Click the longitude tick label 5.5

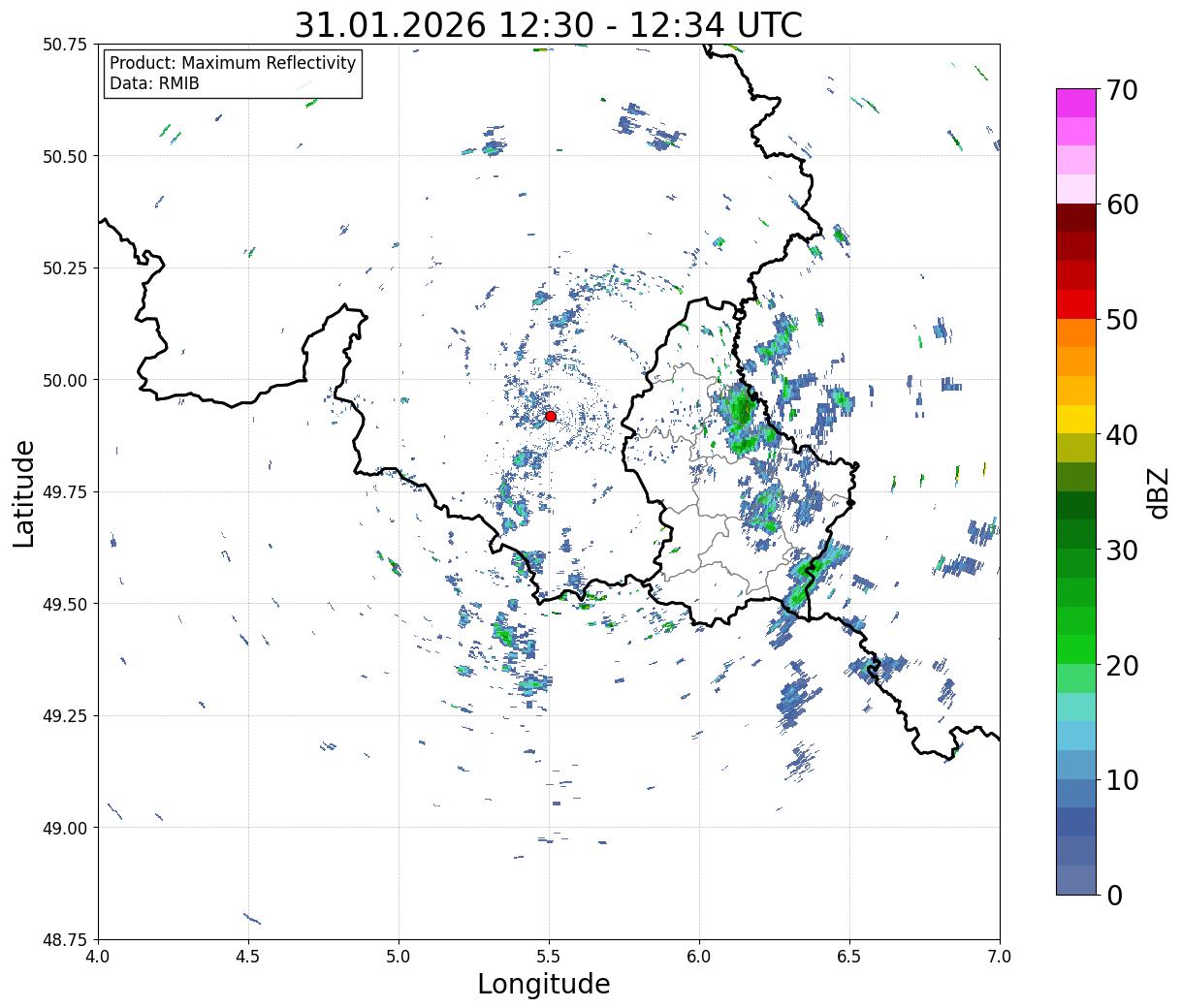[x=549, y=957]
